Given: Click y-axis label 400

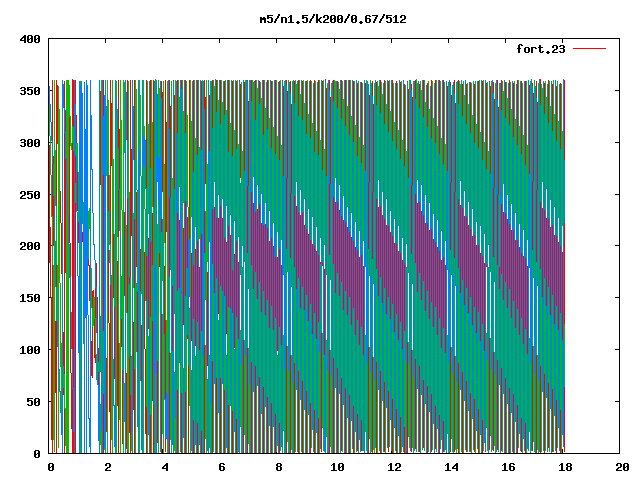Looking at the screenshot, I should click(30, 39).
